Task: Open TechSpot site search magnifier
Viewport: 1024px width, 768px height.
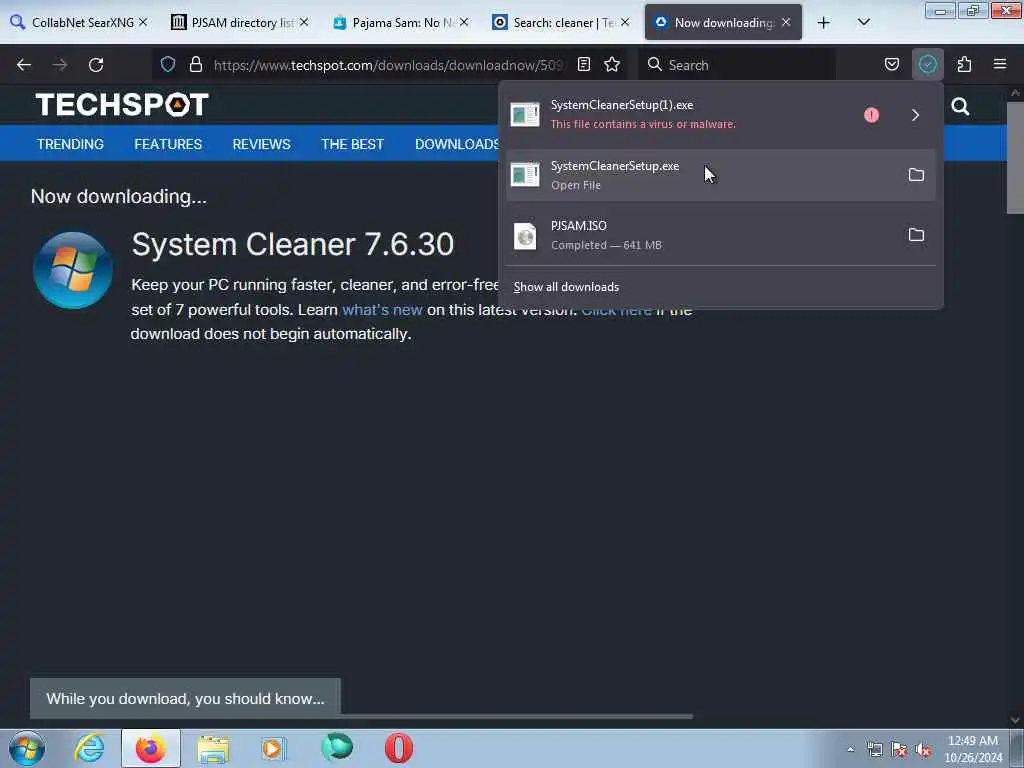Action: [x=960, y=106]
